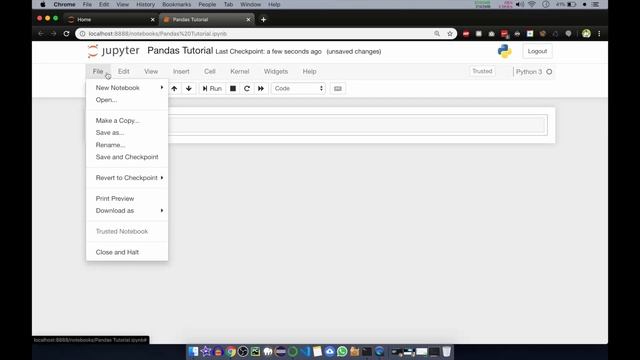
Task: Restart and run all with fast-forward icon
Action: tap(261, 89)
